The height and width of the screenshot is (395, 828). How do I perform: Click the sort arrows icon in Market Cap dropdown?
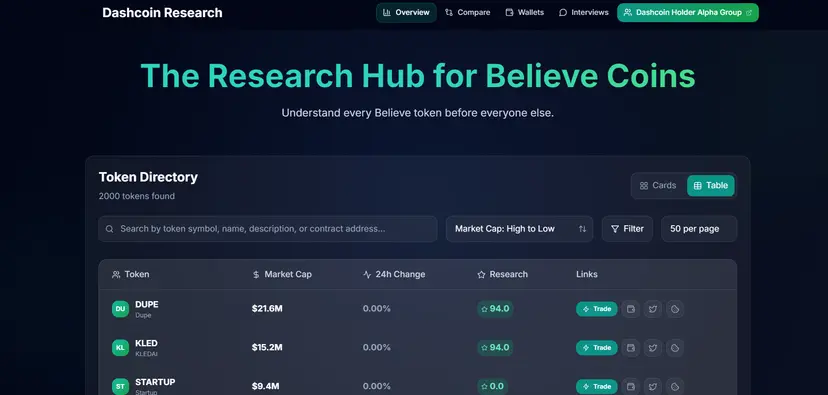coord(582,229)
